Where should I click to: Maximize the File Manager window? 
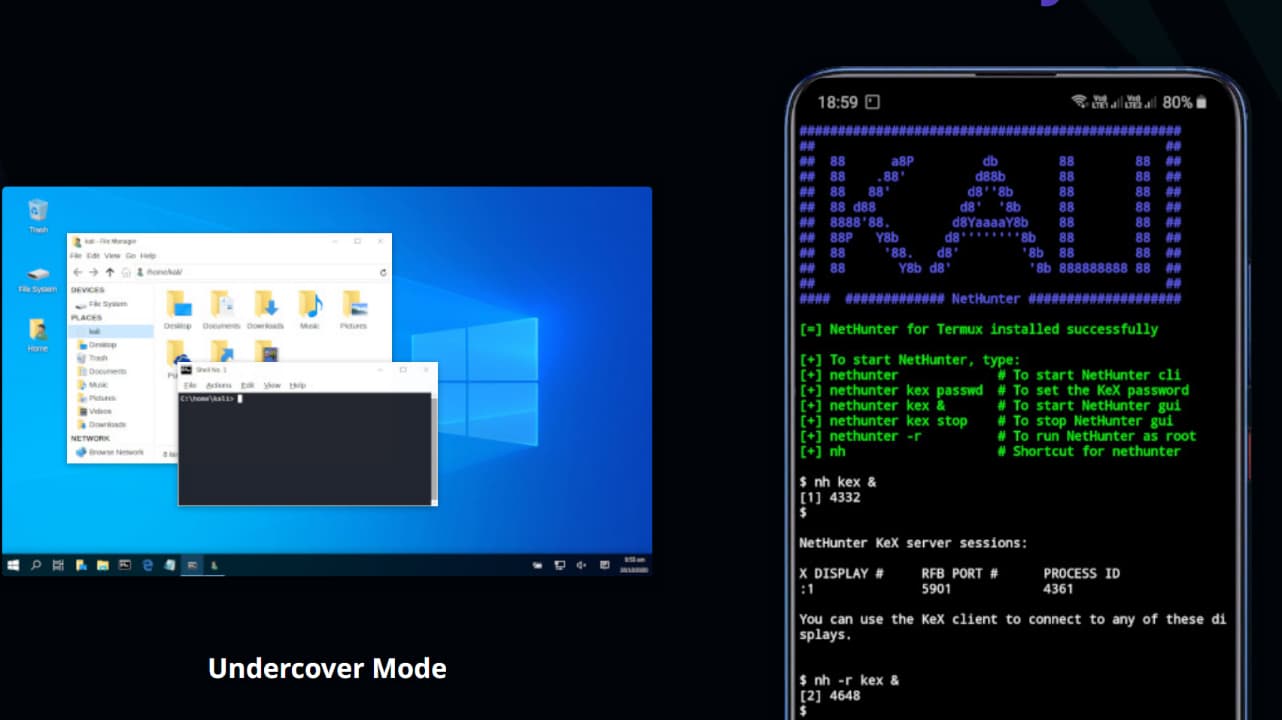coord(357,241)
